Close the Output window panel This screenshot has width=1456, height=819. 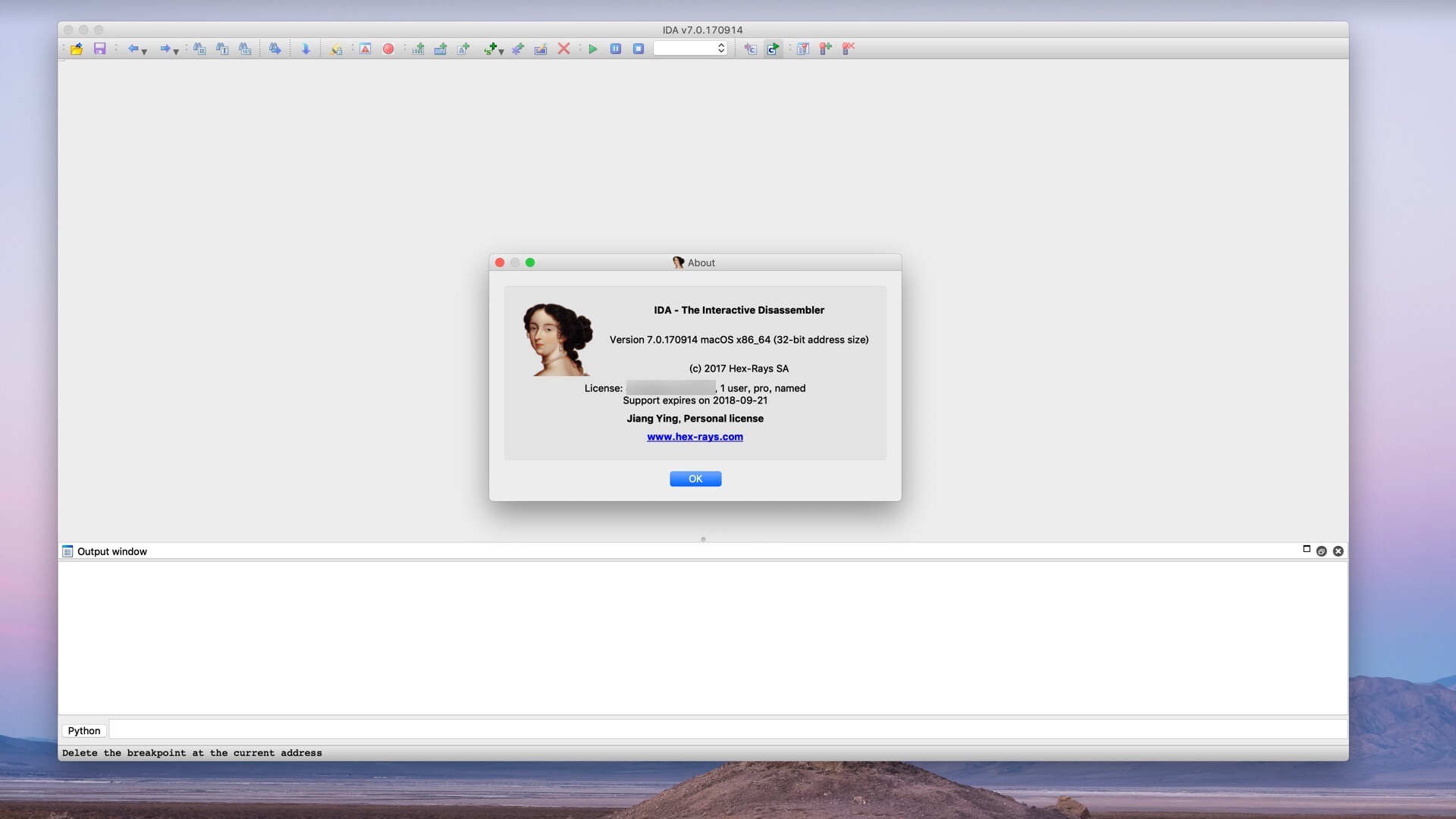point(1338,551)
